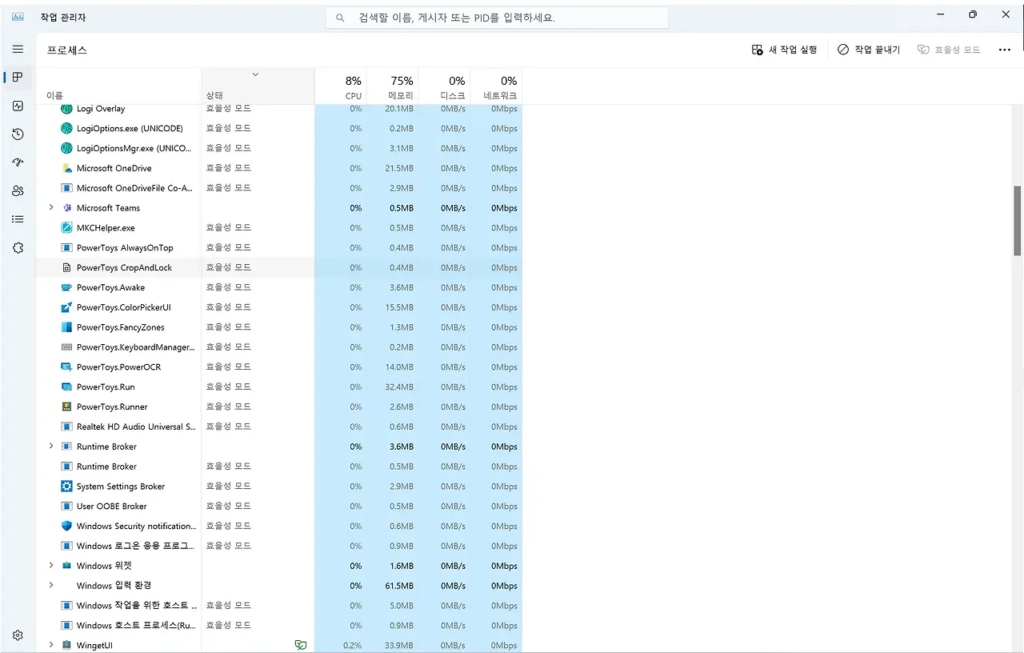Click the 새 작업 실행 button
This screenshot has height=653, width=1024.
click(784, 50)
